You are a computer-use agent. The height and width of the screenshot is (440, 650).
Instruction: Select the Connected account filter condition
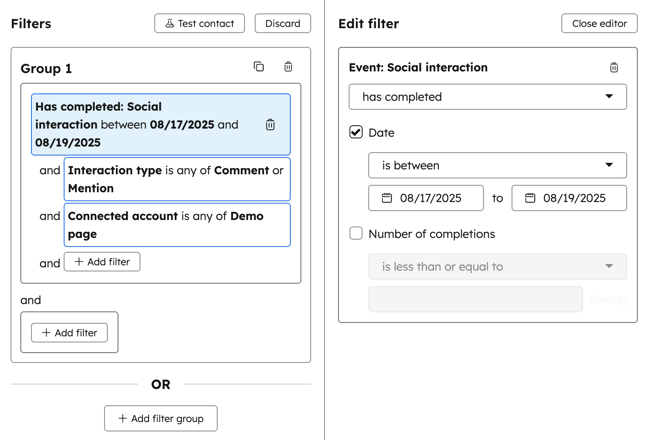177,225
